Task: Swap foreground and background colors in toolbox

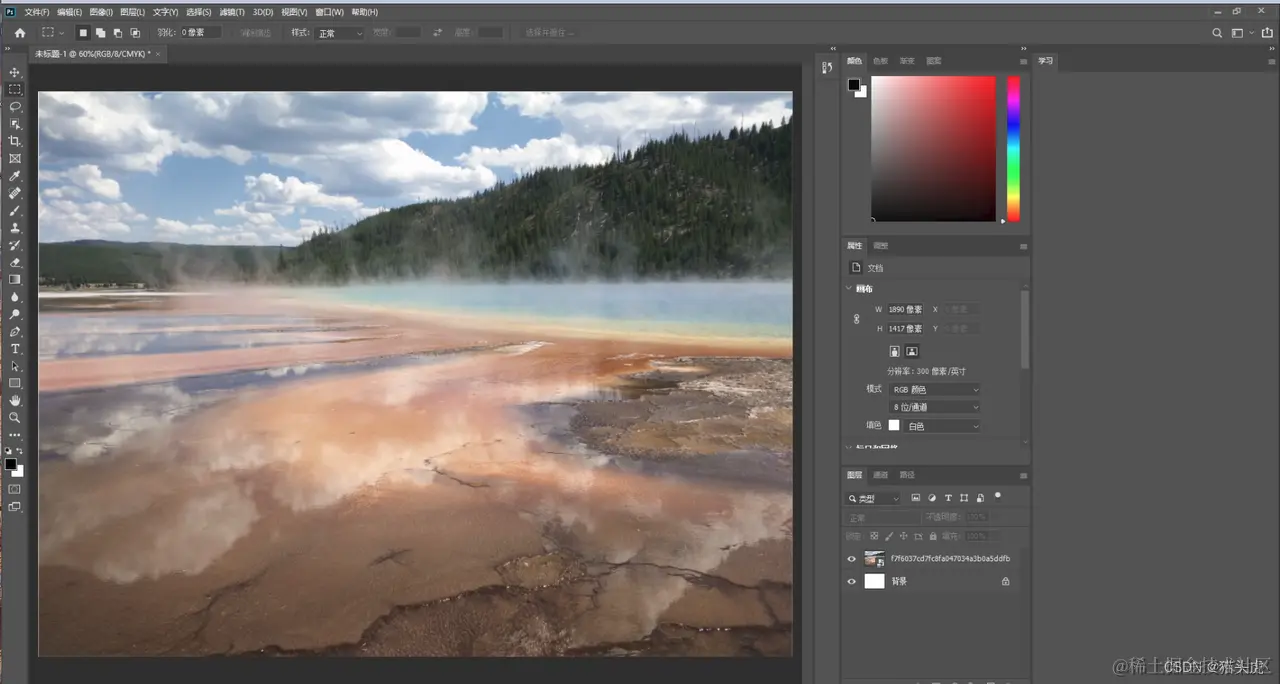Action: 20,451
